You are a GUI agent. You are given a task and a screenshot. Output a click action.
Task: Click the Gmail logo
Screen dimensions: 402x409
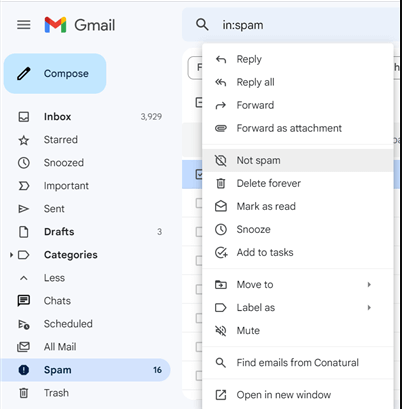coord(80,25)
